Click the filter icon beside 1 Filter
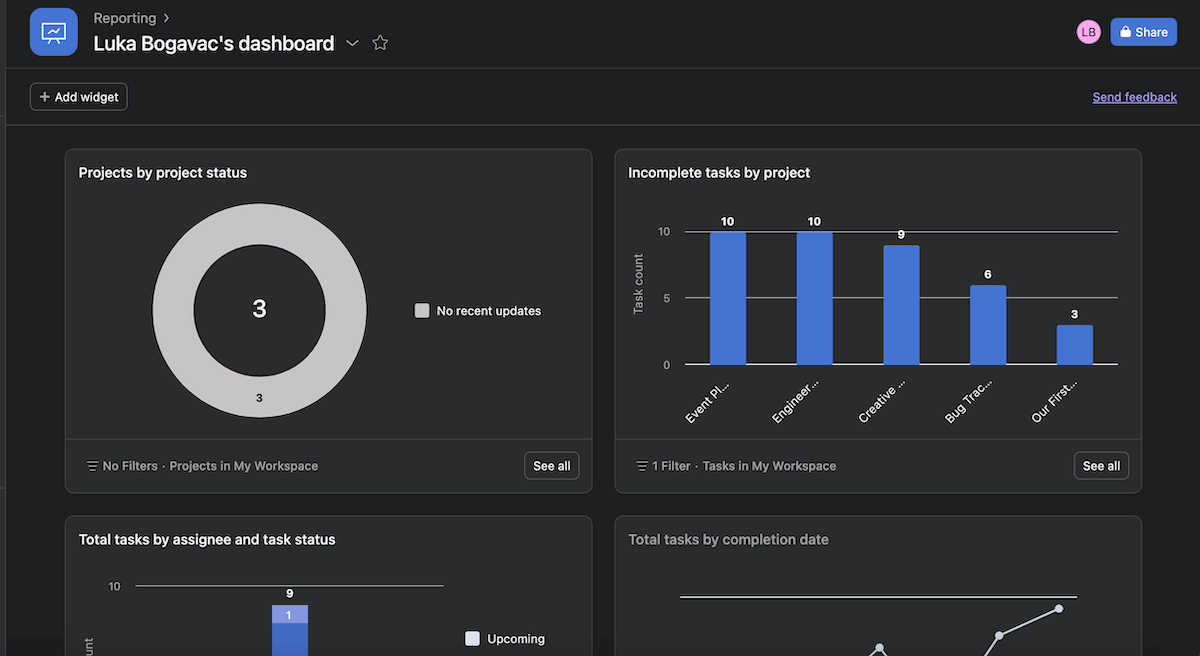 [x=642, y=466]
